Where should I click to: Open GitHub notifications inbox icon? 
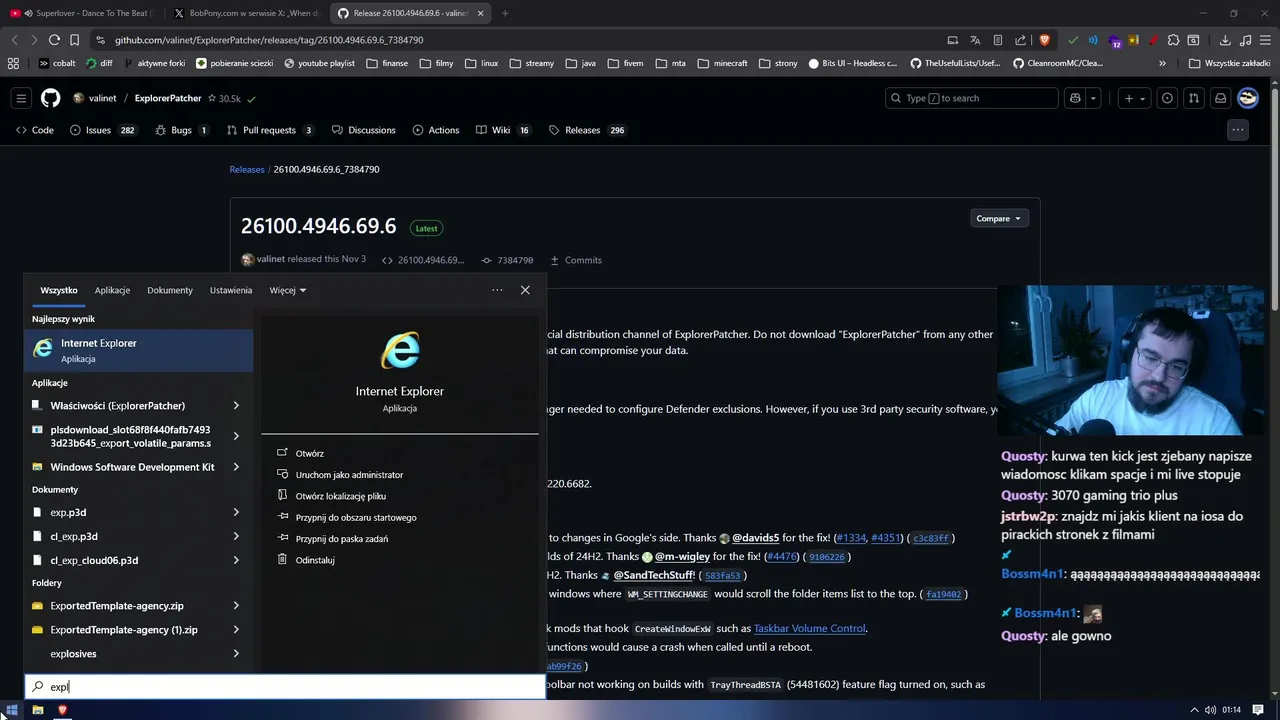[1220, 98]
